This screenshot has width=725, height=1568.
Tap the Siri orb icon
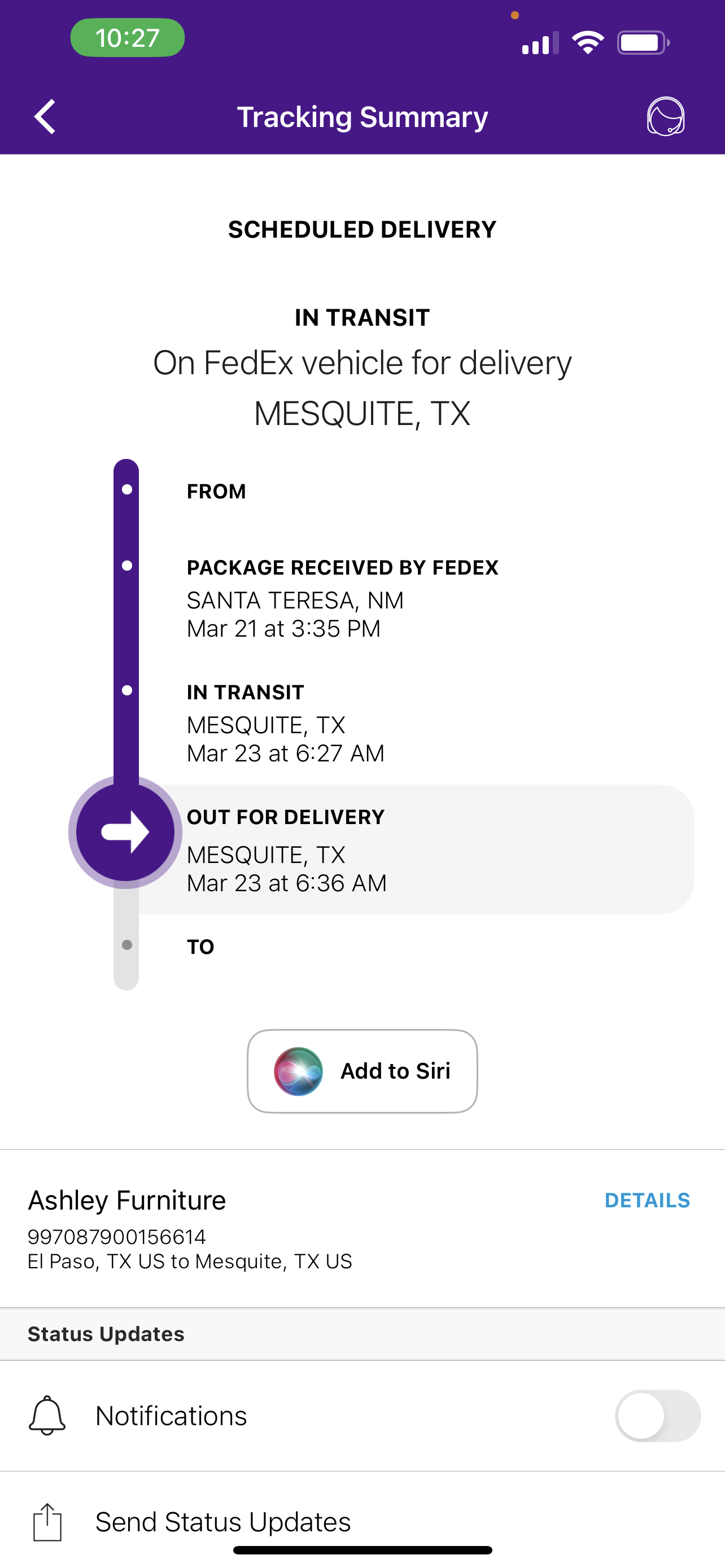click(x=298, y=1071)
